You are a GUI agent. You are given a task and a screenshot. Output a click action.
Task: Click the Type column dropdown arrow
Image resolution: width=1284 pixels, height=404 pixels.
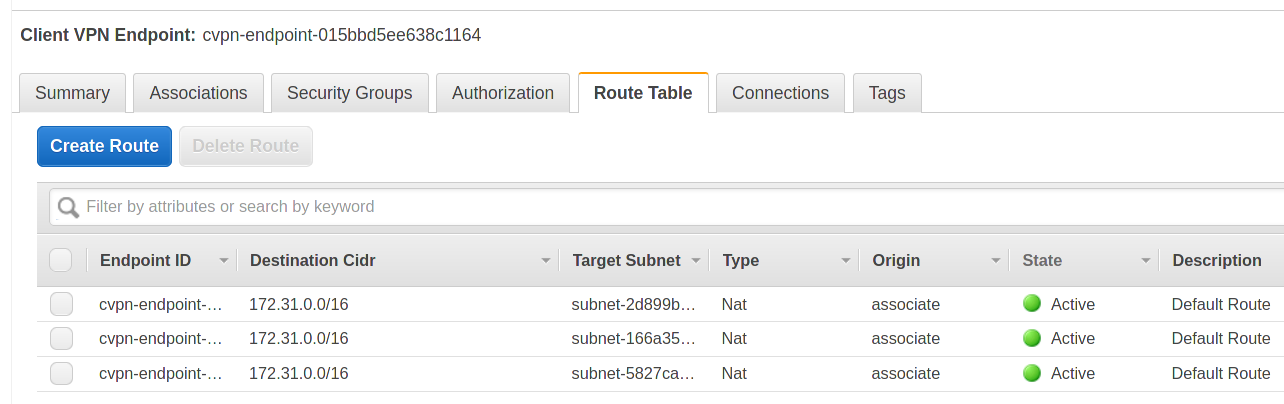pyautogui.click(x=846, y=261)
